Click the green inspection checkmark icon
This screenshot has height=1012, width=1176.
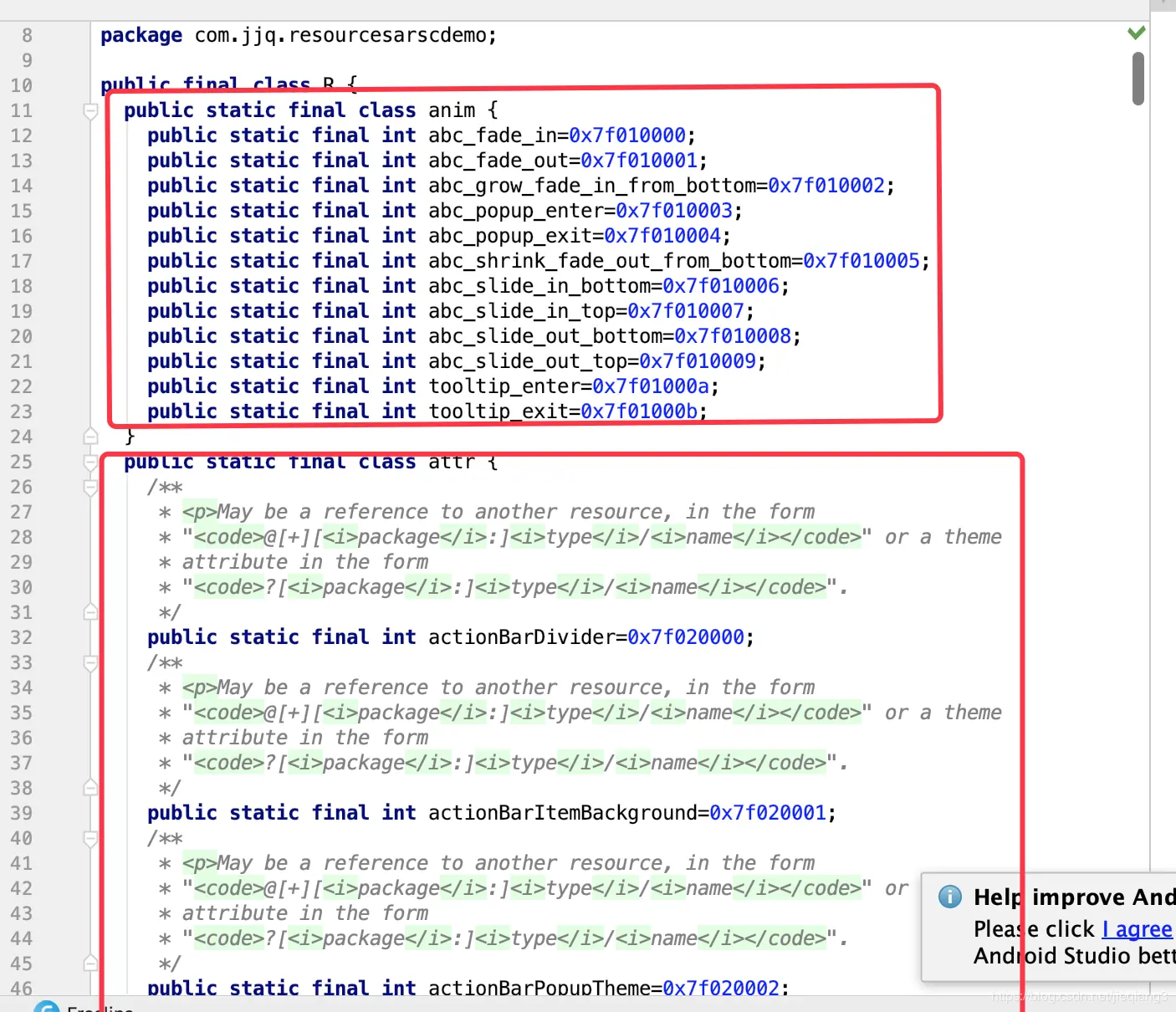[x=1136, y=33]
